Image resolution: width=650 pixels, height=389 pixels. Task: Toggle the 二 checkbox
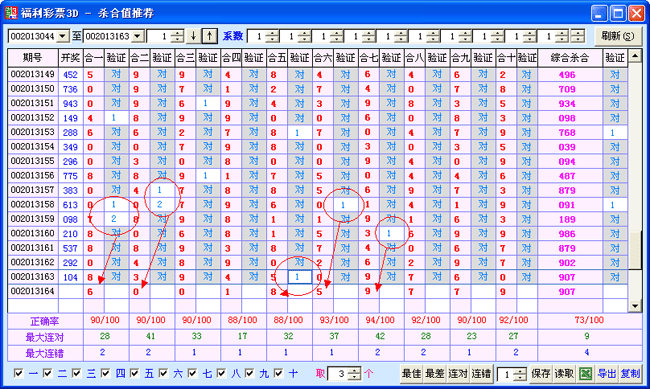pyautogui.click(x=47, y=373)
